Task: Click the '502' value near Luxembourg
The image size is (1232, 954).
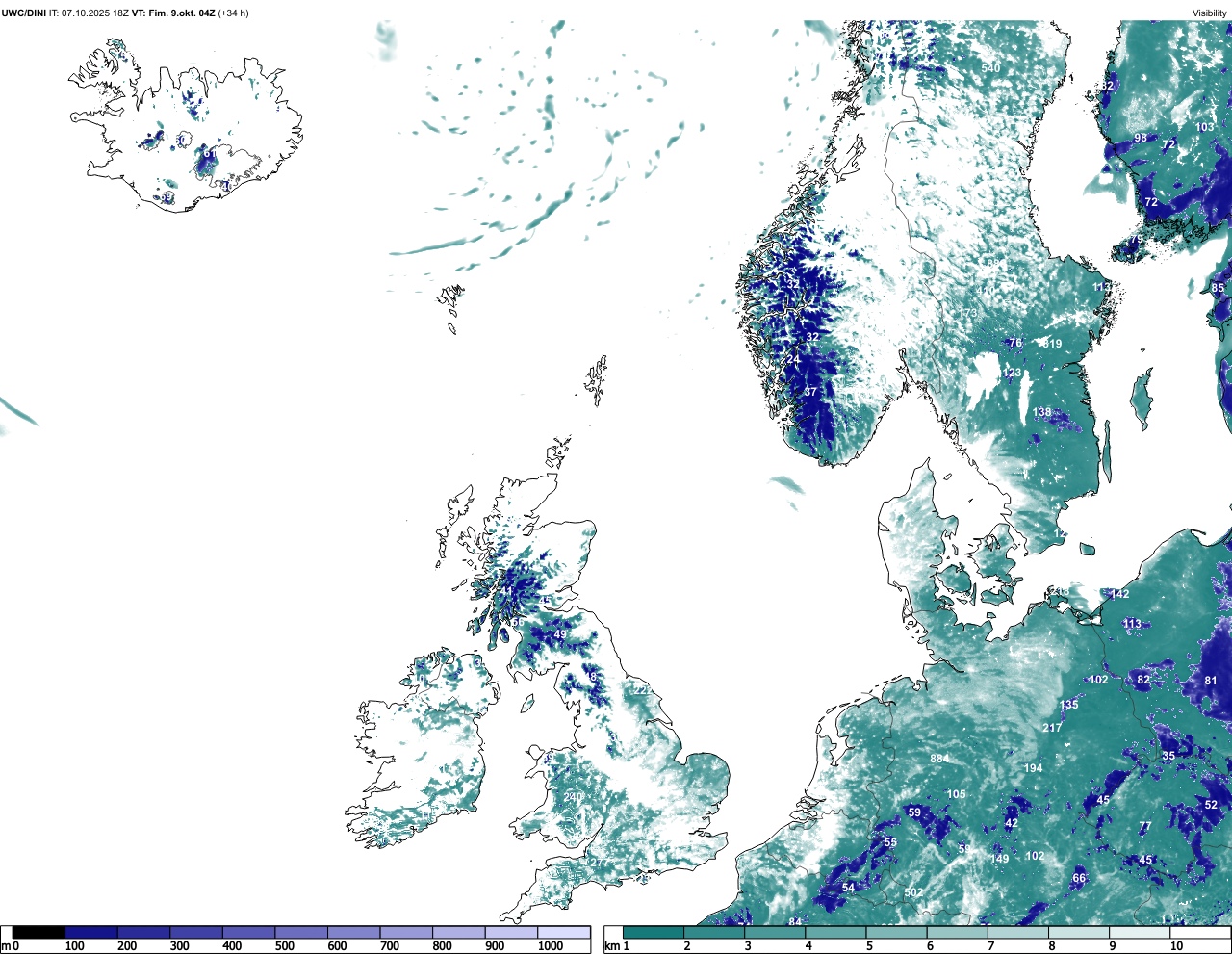Action: 913,892
